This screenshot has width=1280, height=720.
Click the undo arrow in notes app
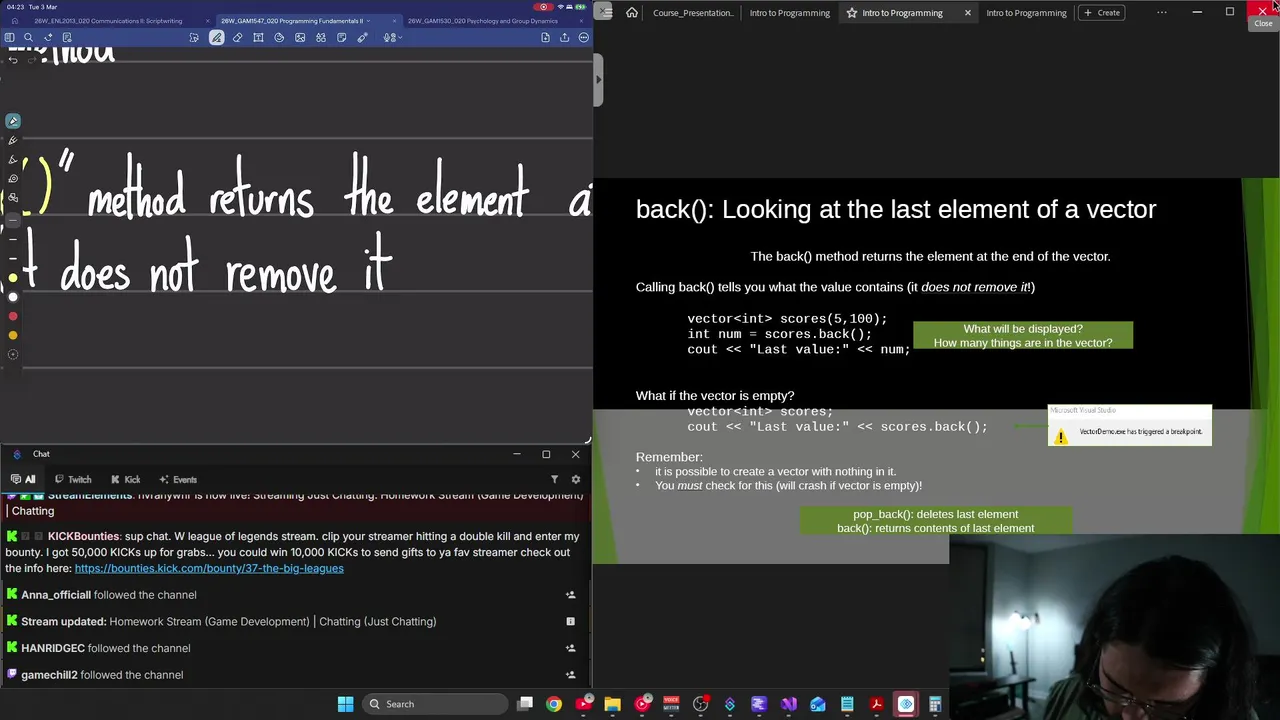[x=13, y=60]
